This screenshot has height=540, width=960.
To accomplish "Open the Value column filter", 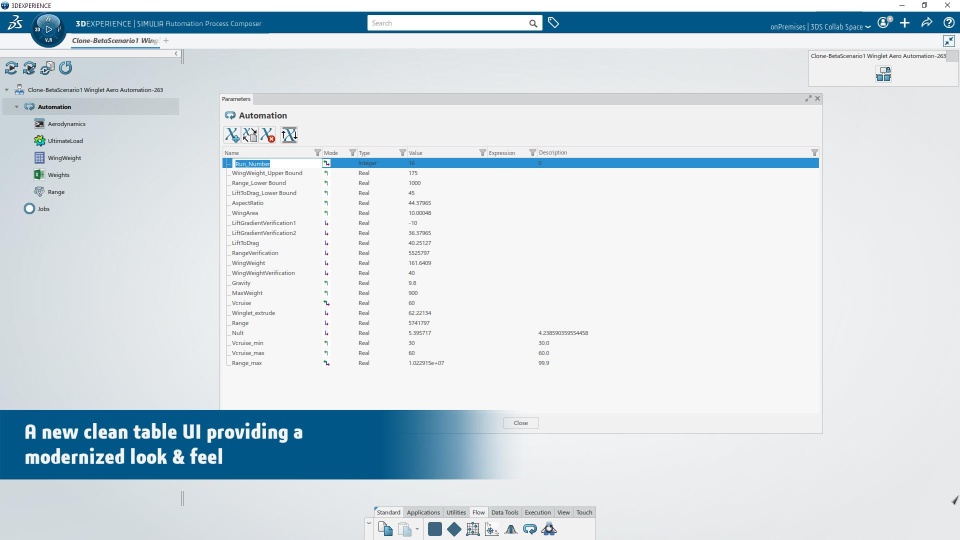I will coord(482,152).
